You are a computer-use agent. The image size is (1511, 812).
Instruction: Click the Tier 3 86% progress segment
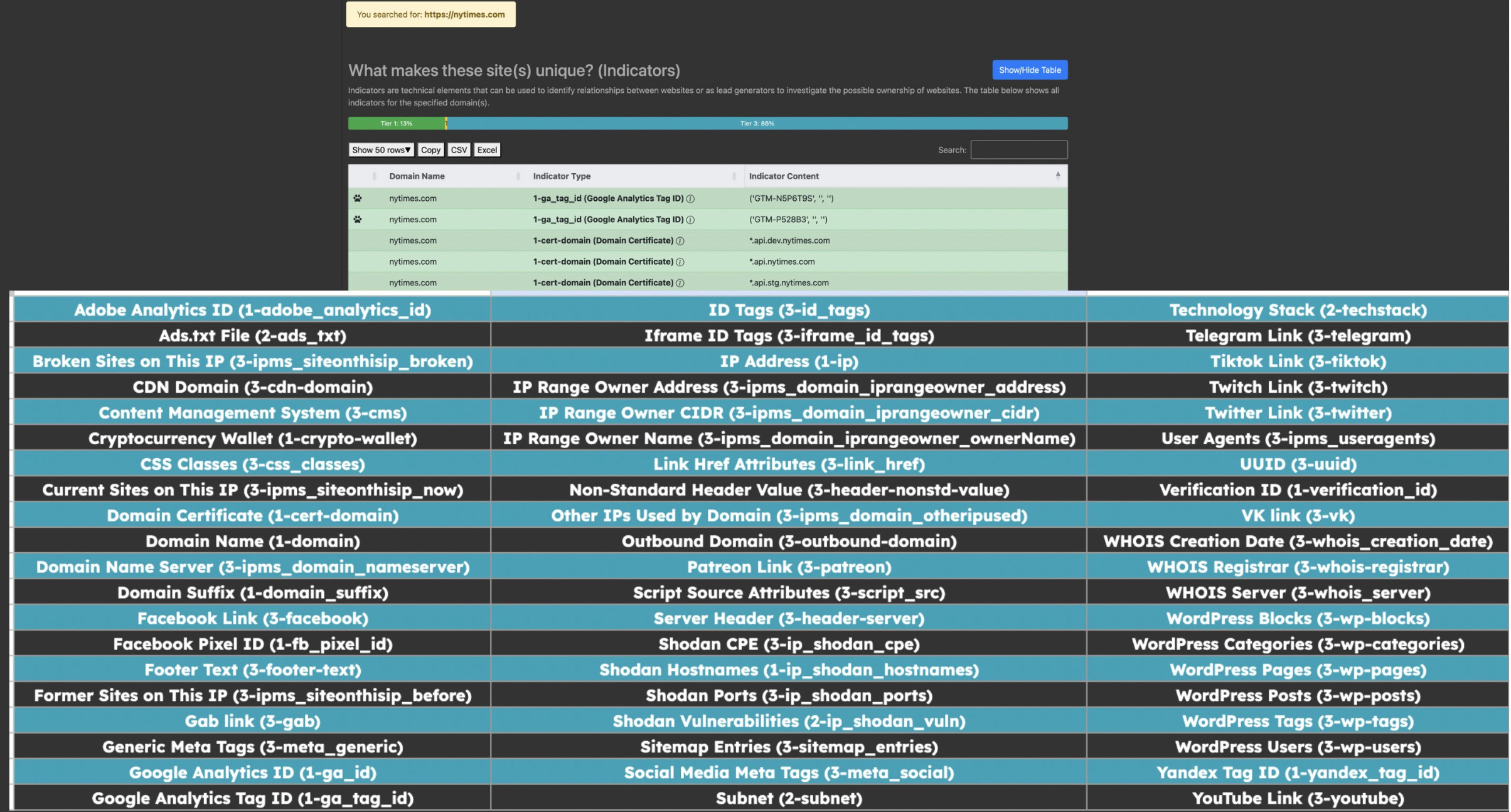[757, 124]
